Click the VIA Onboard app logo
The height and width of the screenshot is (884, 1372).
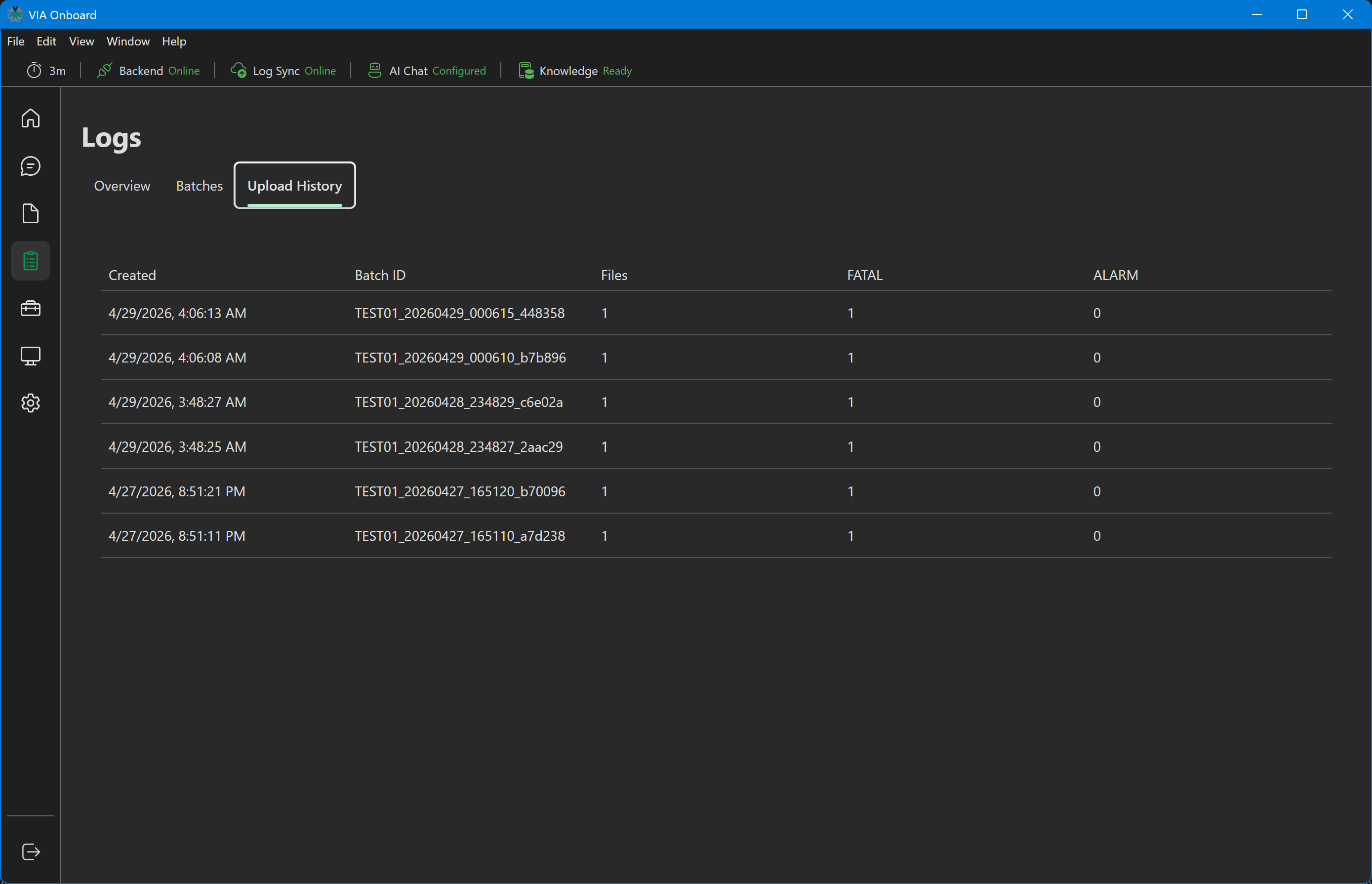pyautogui.click(x=15, y=14)
